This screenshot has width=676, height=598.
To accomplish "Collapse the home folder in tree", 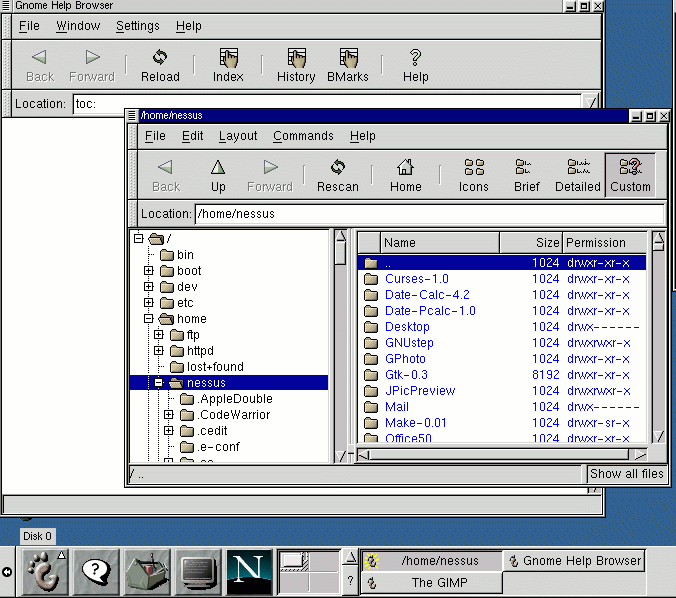I will click(x=149, y=319).
